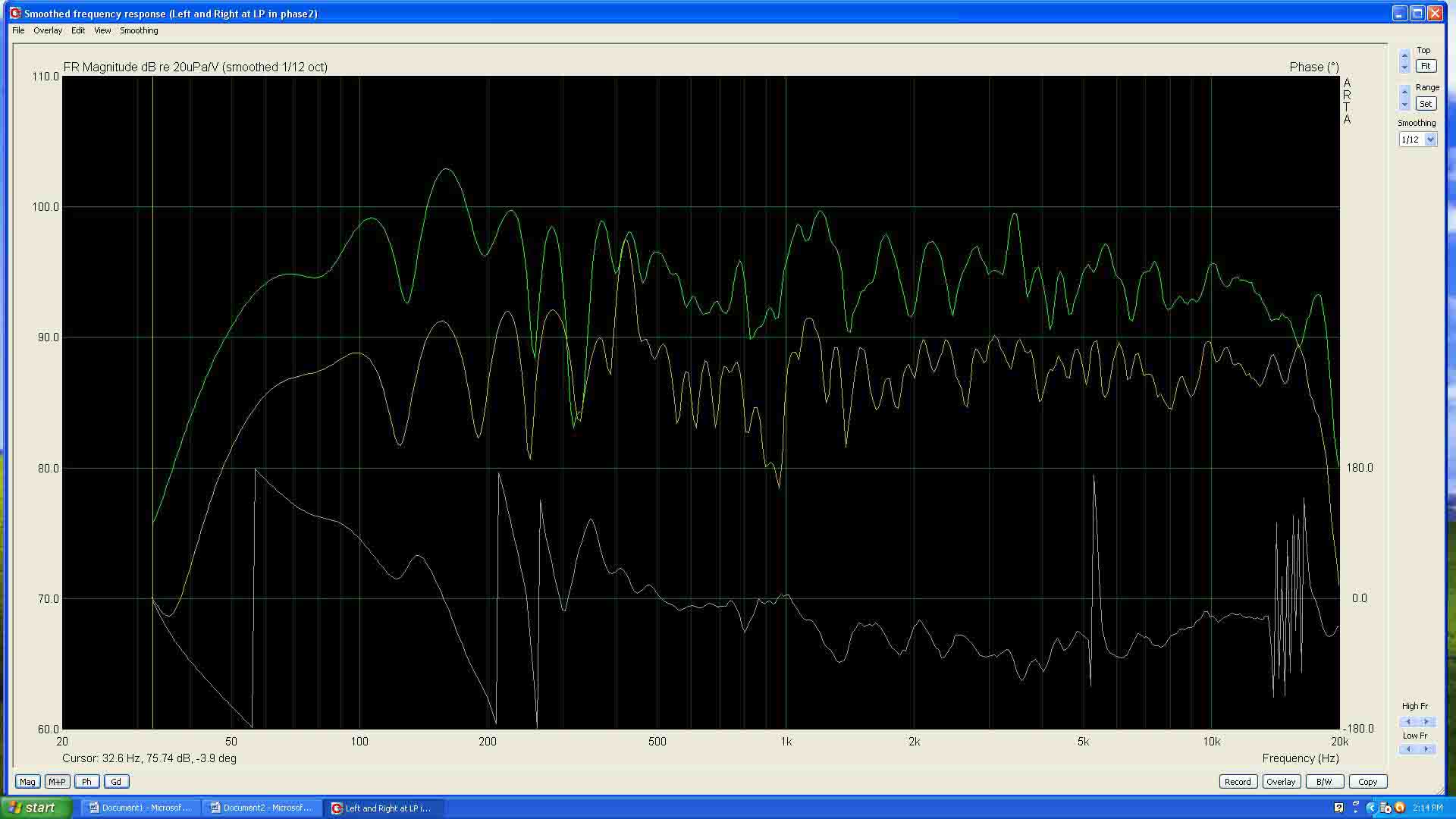The image size is (1456, 819).
Task: Click the 100.0 dB axis label
Action: click(45, 207)
